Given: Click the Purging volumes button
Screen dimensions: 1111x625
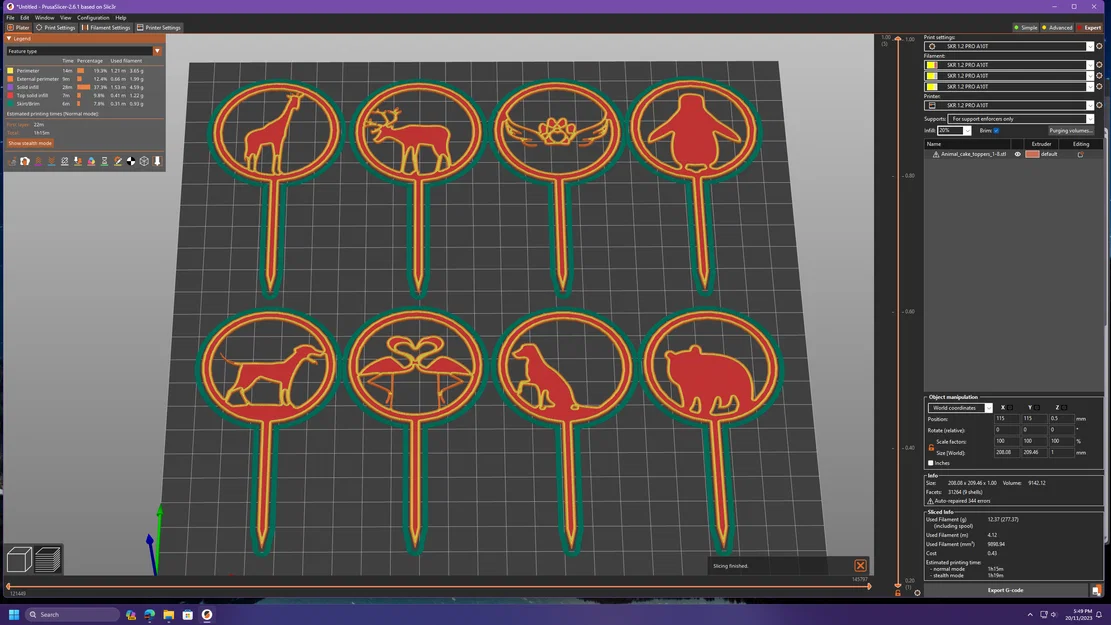Looking at the screenshot, I should coord(1071,130).
